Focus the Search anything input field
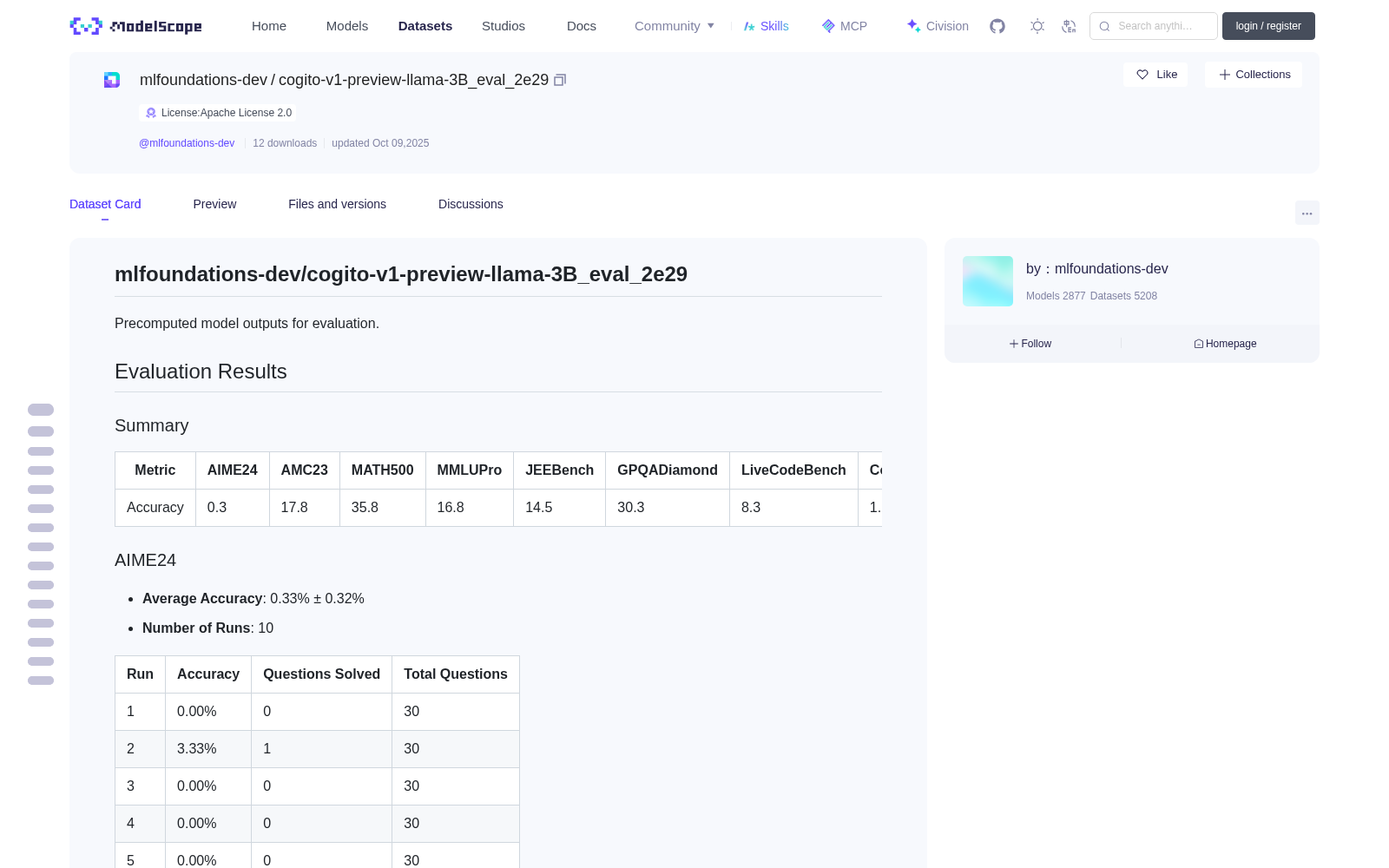Screen dimensions: 1389x868 pos(1154,26)
